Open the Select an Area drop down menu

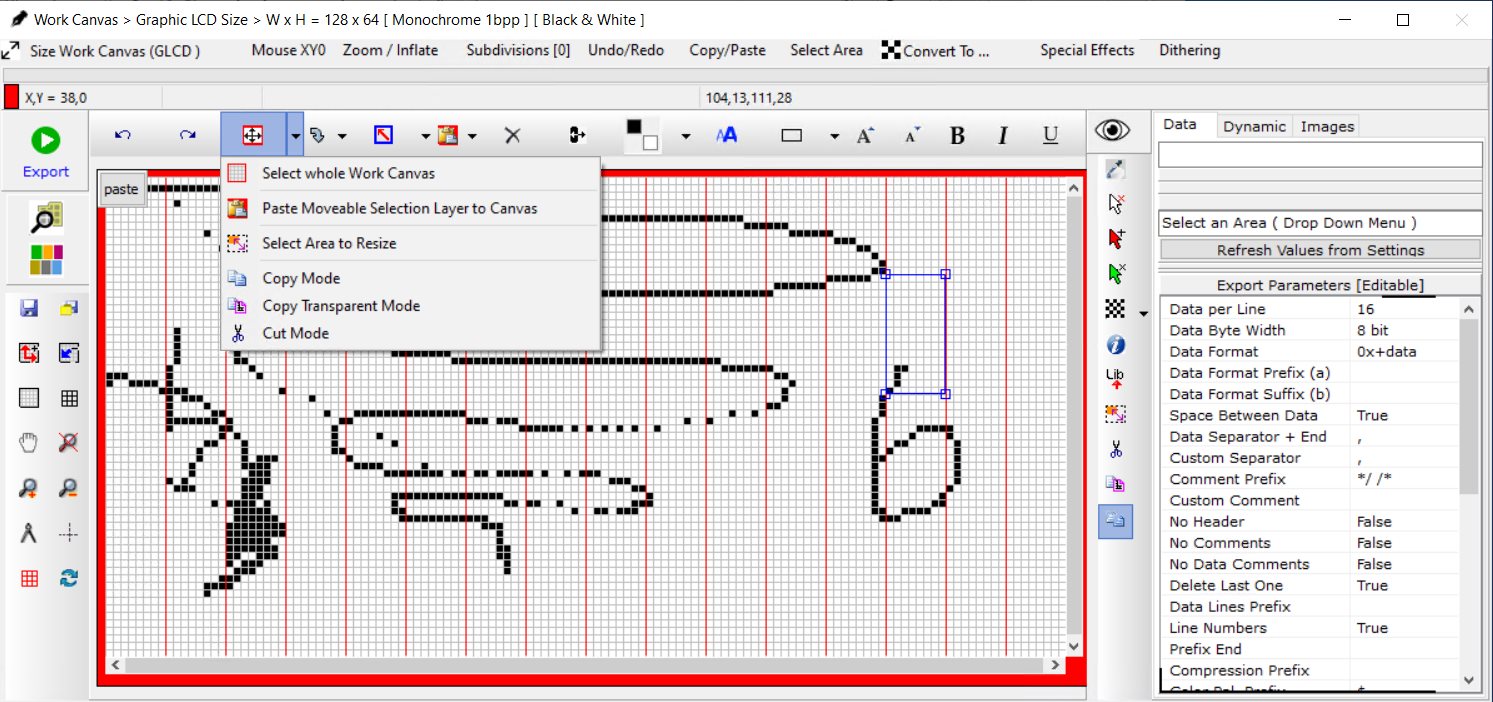pyautogui.click(x=1319, y=223)
